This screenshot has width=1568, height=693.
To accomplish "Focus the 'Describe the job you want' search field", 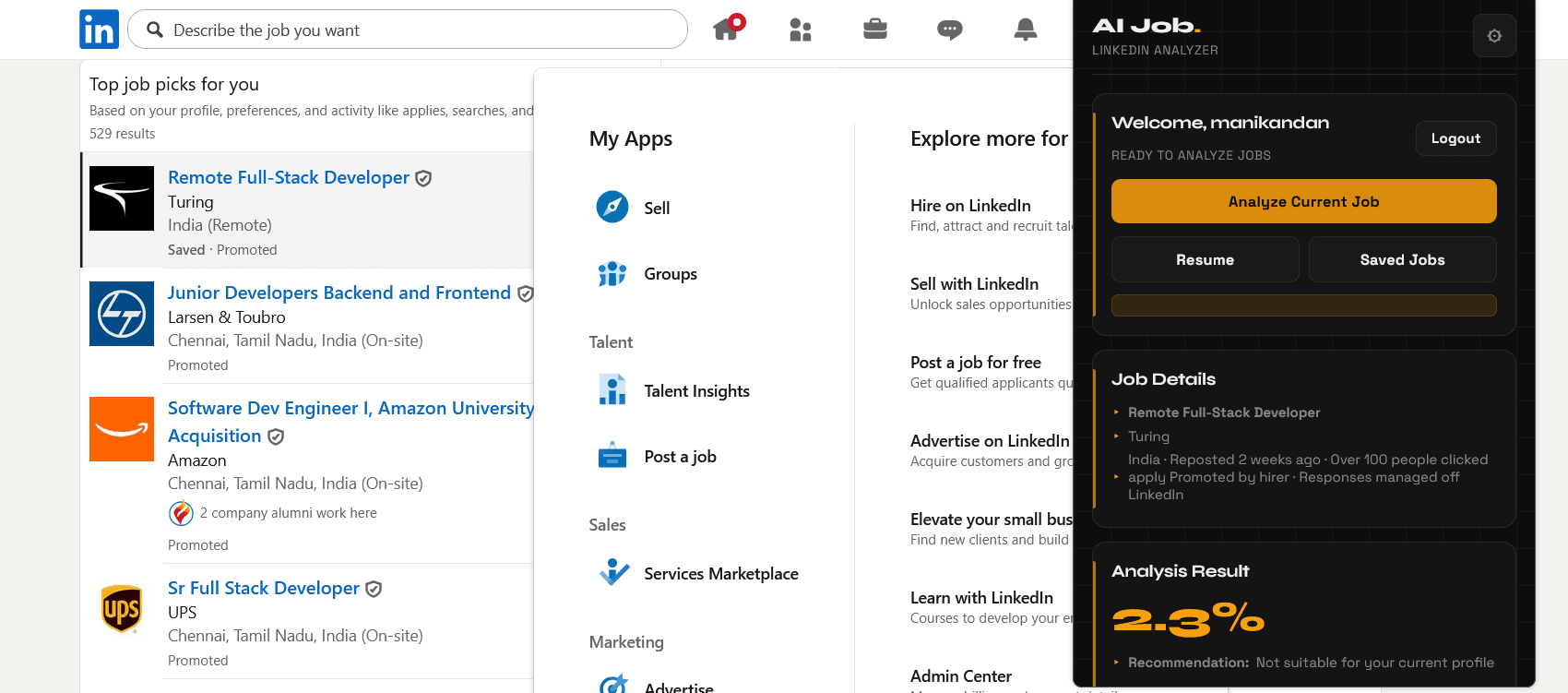I will pos(408,30).
